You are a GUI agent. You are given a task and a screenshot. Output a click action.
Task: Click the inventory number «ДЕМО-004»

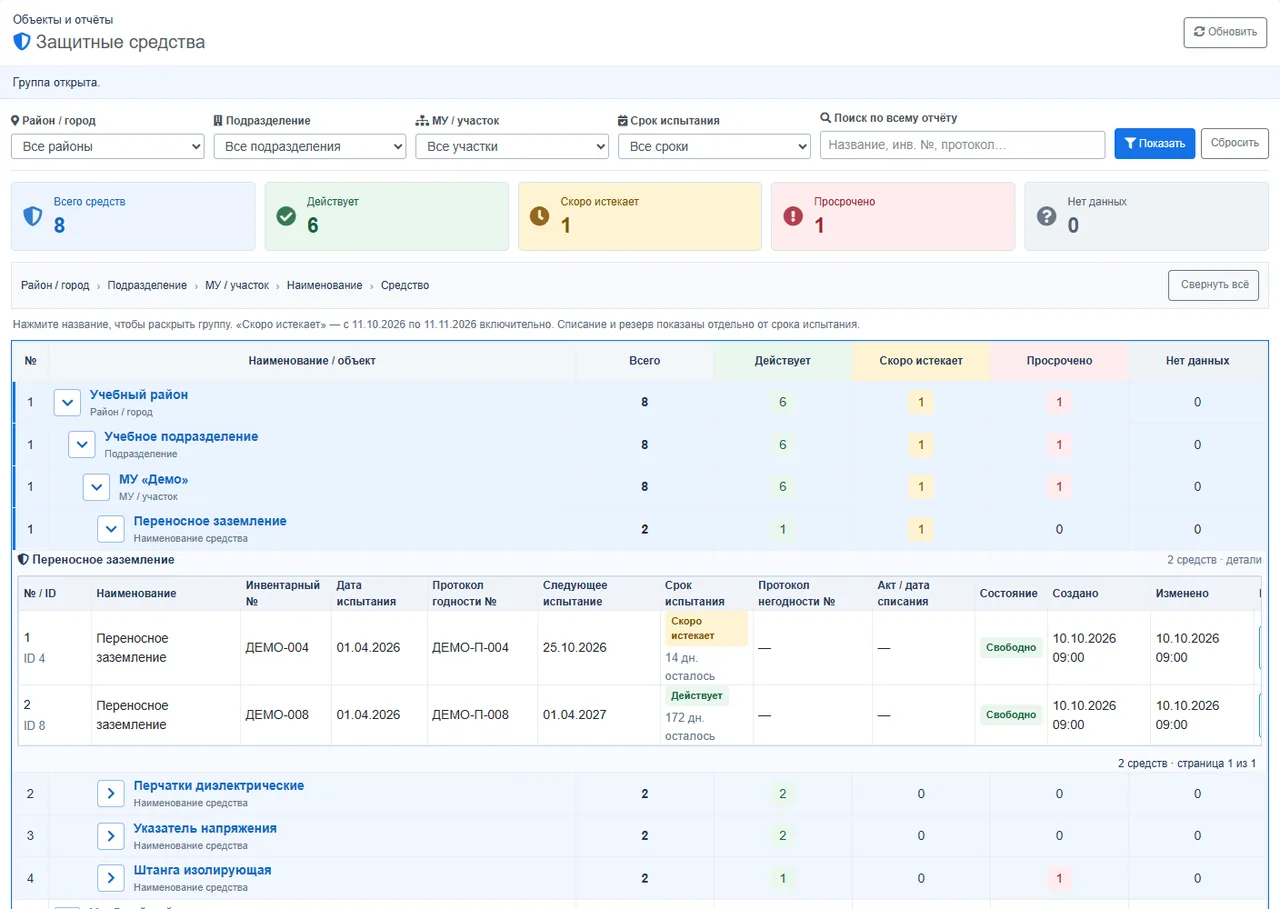coord(277,648)
